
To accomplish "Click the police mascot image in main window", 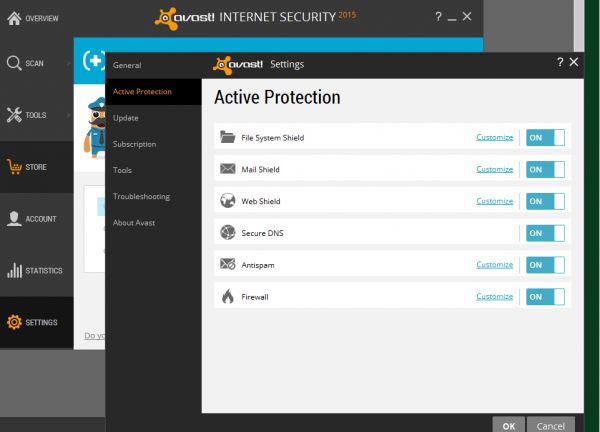I will 95,127.
